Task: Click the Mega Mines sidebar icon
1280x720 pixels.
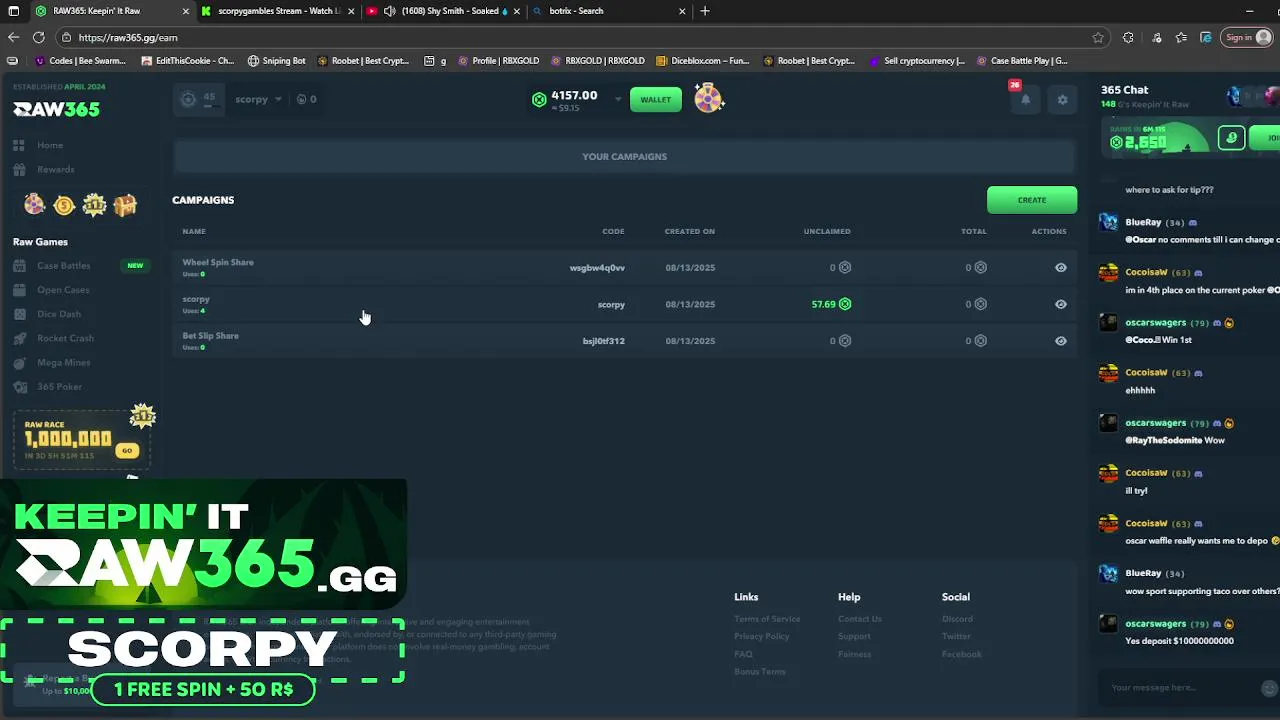Action: point(19,362)
